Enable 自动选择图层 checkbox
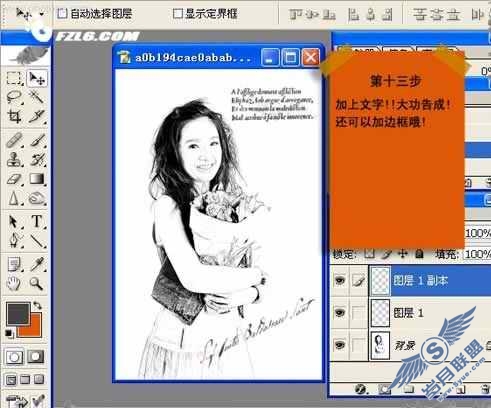 (62, 13)
